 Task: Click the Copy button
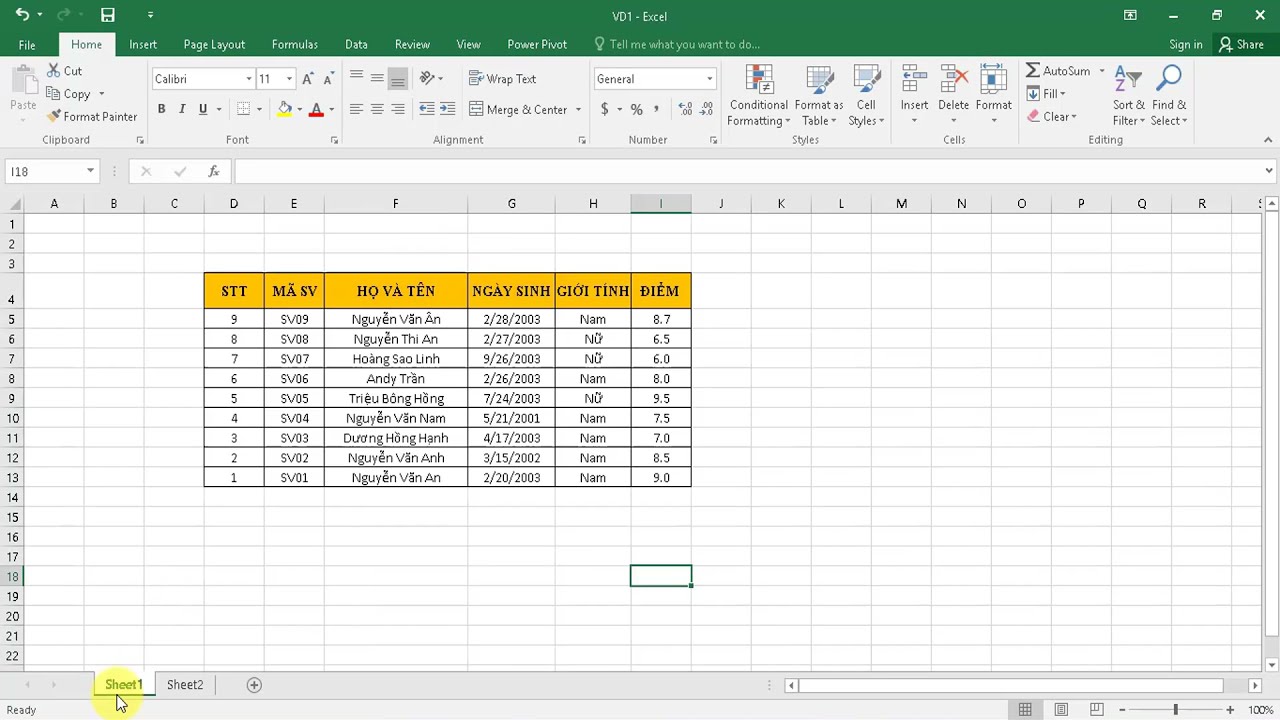pyautogui.click(x=69, y=94)
